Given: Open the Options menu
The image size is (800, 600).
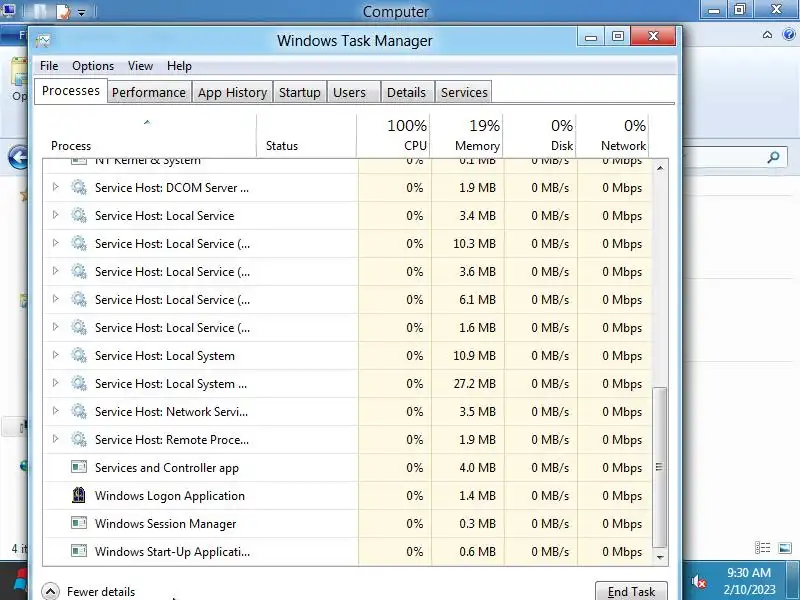Looking at the screenshot, I should point(93,66).
